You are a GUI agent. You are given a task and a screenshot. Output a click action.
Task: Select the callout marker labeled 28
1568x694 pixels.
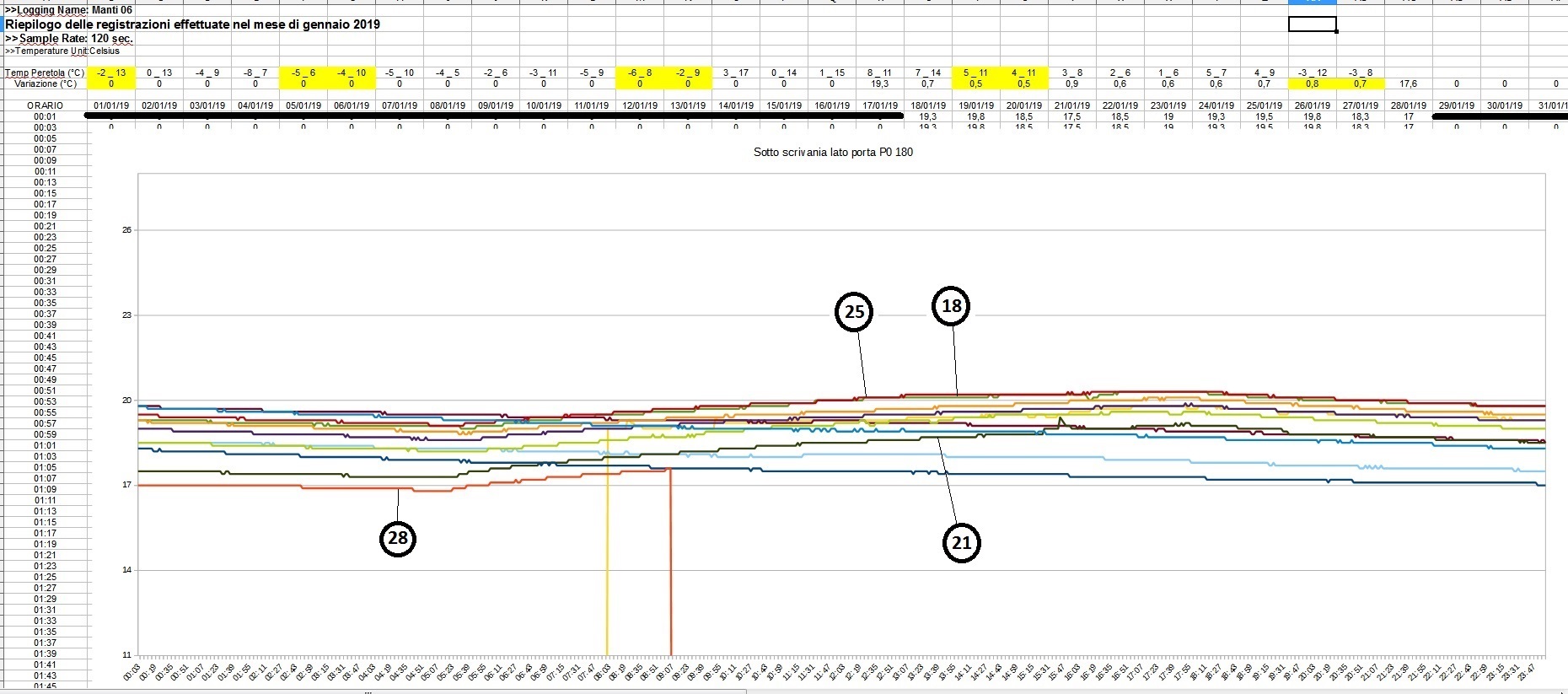point(398,538)
